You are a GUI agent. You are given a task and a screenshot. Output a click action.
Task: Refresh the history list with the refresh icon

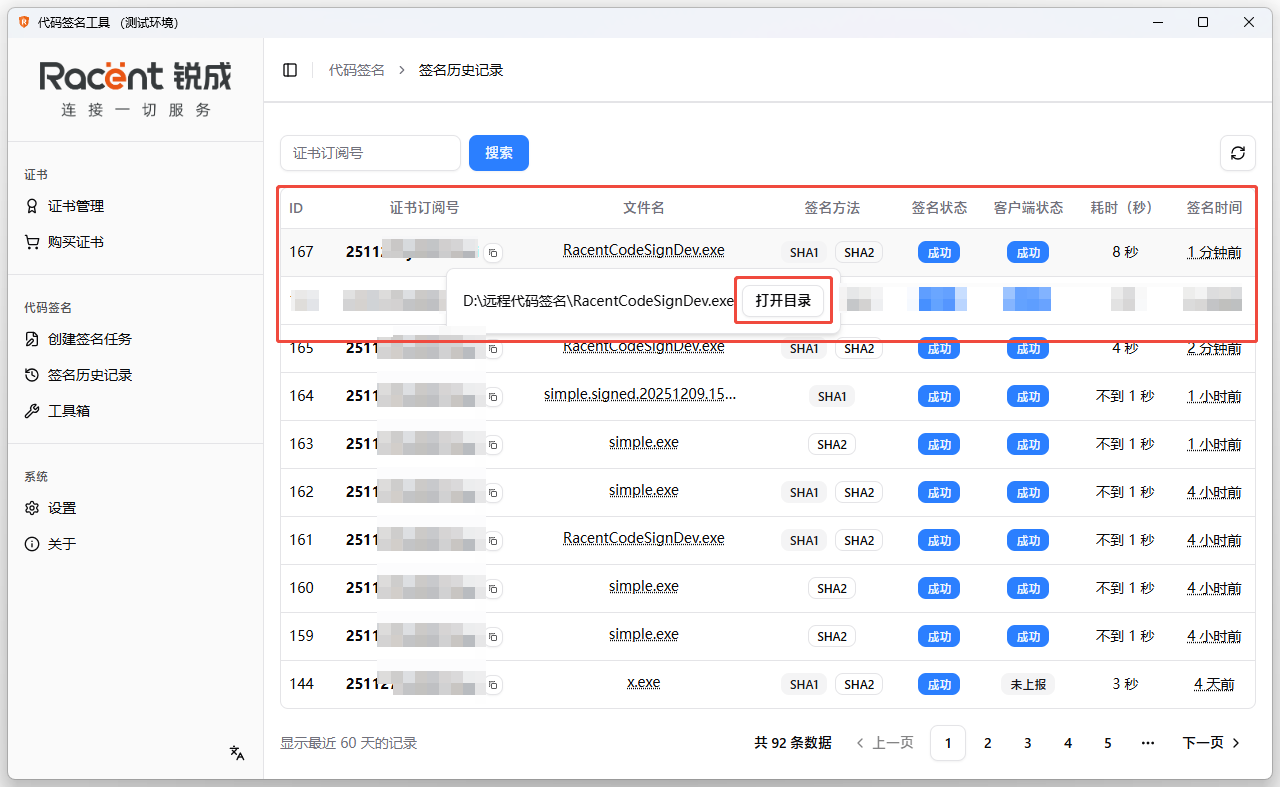coord(1238,153)
